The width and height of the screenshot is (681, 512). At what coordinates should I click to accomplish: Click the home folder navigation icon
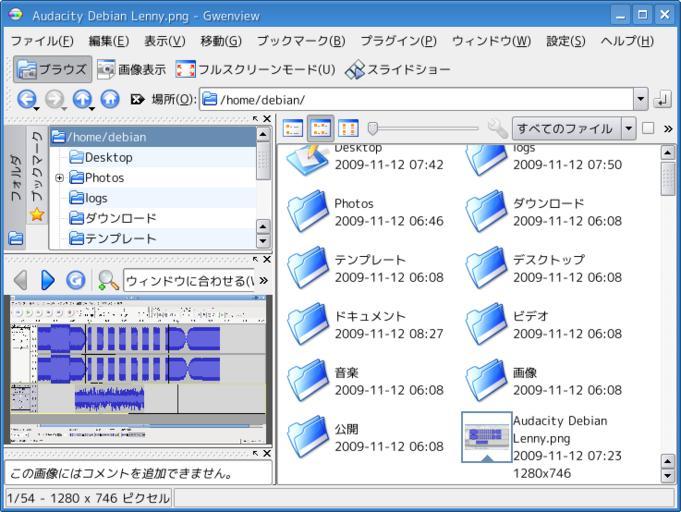pos(109,100)
